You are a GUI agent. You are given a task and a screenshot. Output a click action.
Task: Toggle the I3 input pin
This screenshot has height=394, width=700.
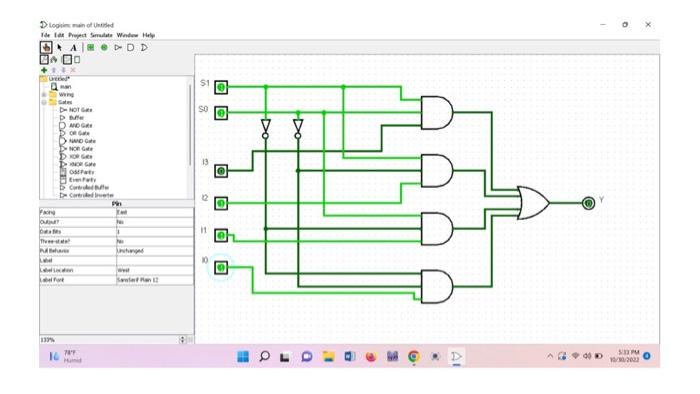[221, 170]
